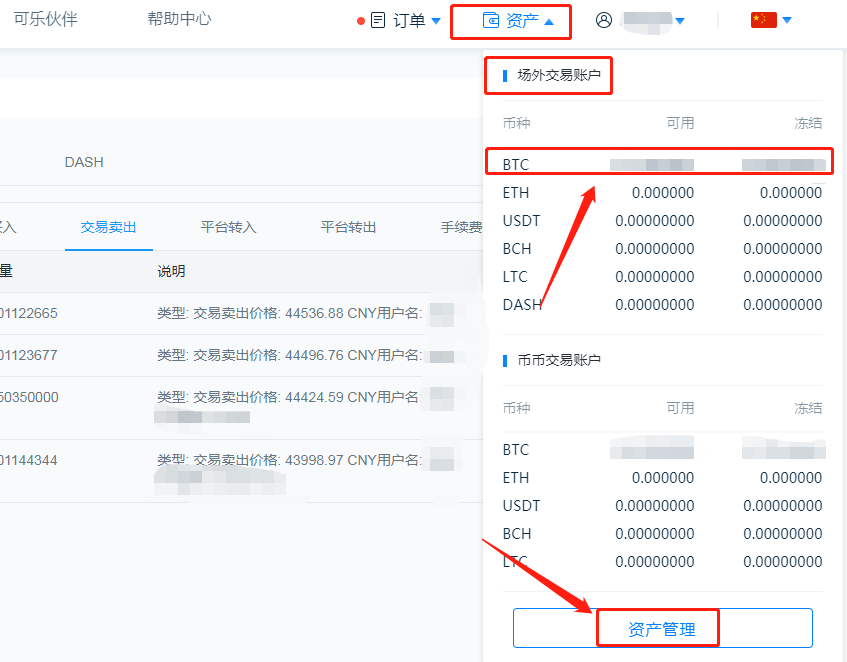Open the 资产 assets menu
The image size is (847, 662).
tap(522, 21)
